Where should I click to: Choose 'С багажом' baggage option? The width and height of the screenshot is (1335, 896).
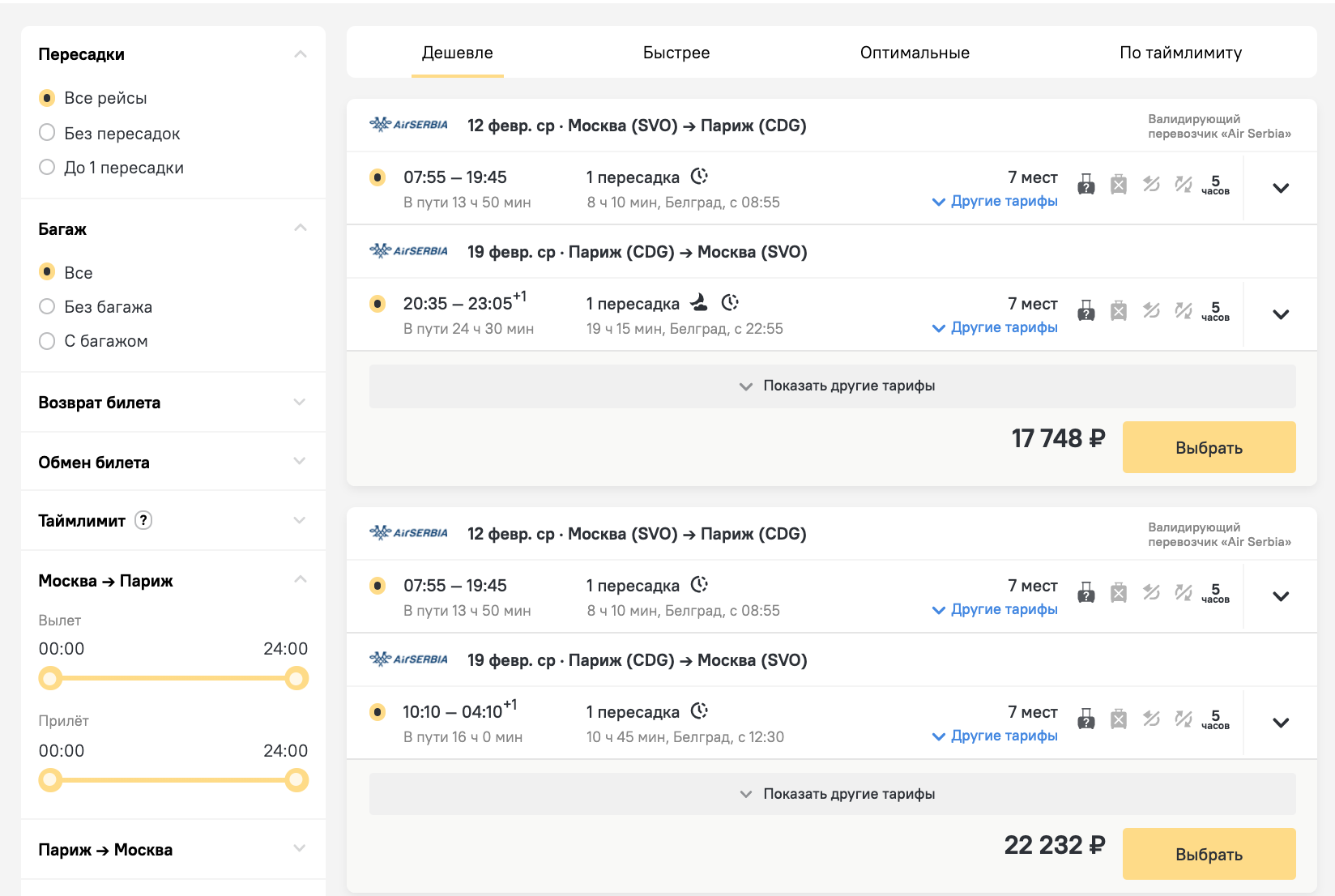coord(47,341)
